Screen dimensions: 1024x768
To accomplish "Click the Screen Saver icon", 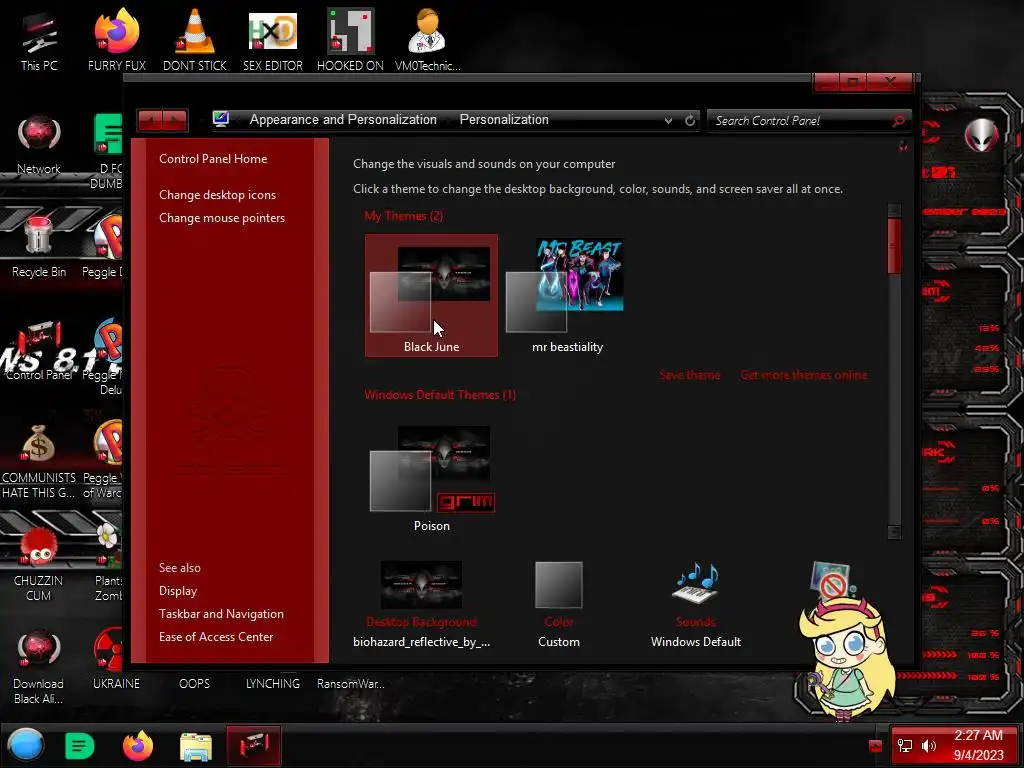I will pyautogui.click(x=831, y=581).
